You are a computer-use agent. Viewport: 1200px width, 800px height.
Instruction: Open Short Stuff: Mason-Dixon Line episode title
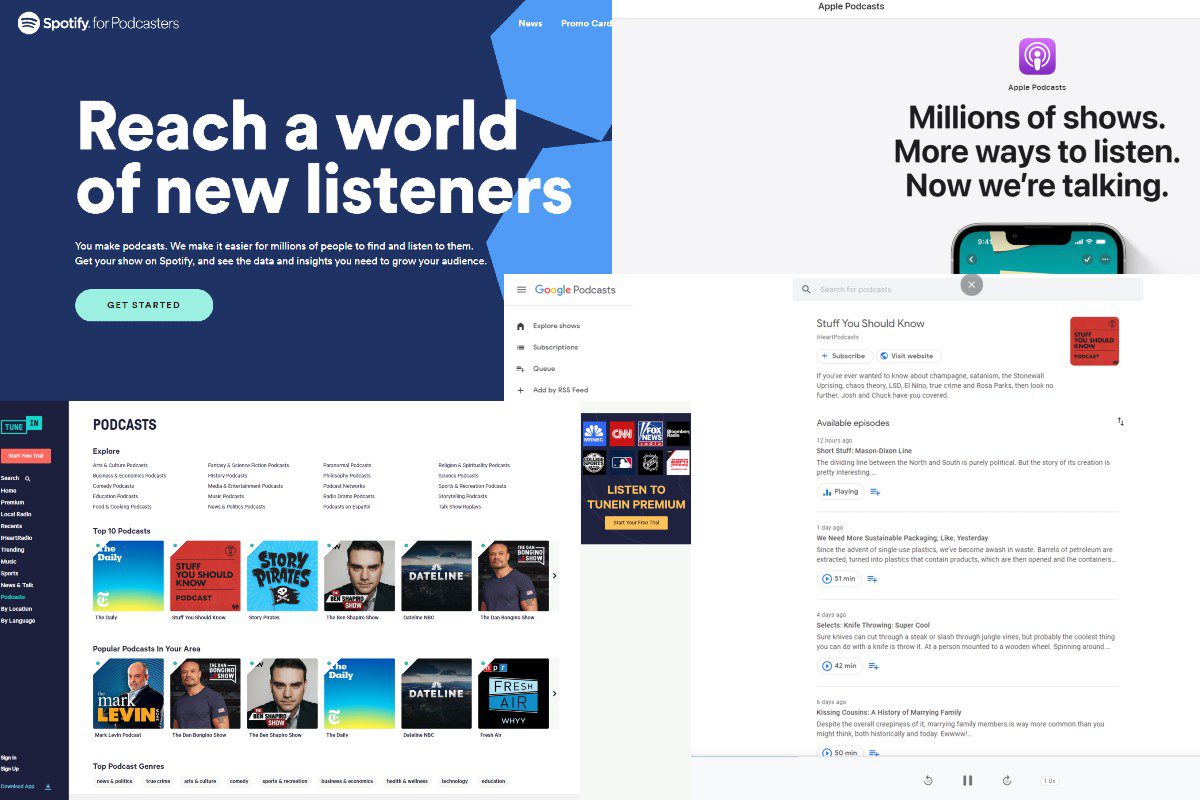864,451
